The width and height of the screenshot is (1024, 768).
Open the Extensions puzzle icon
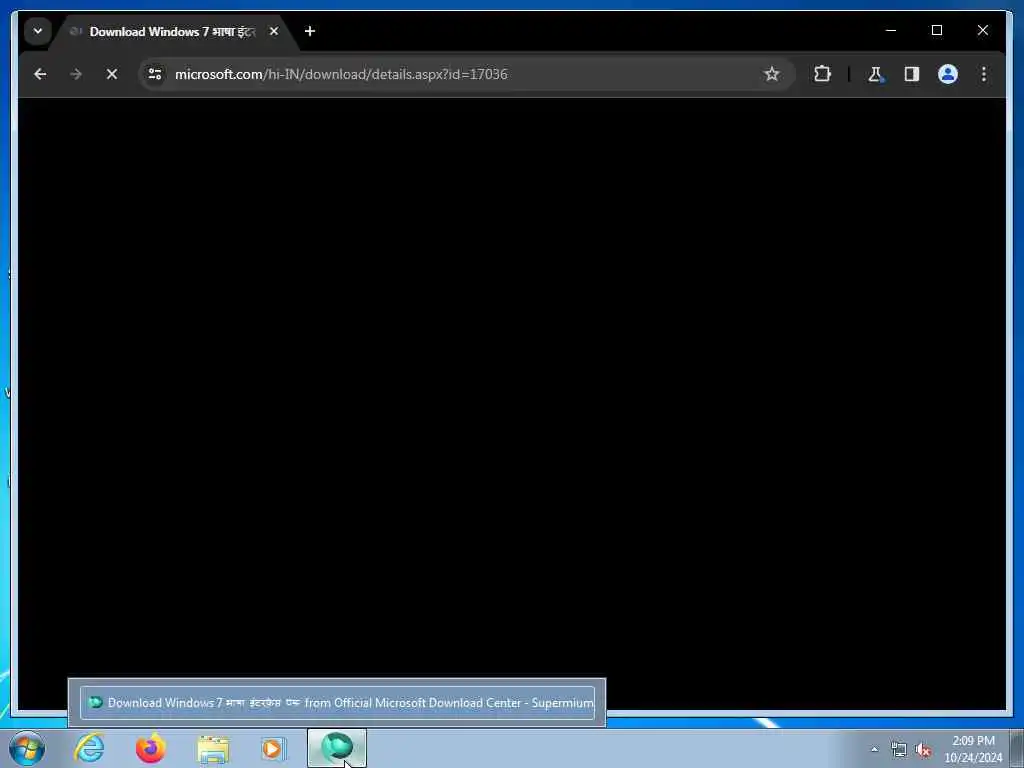[x=822, y=74]
